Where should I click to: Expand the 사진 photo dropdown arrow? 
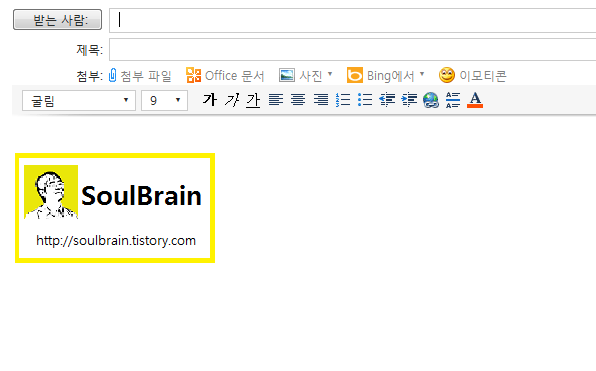tap(330, 74)
